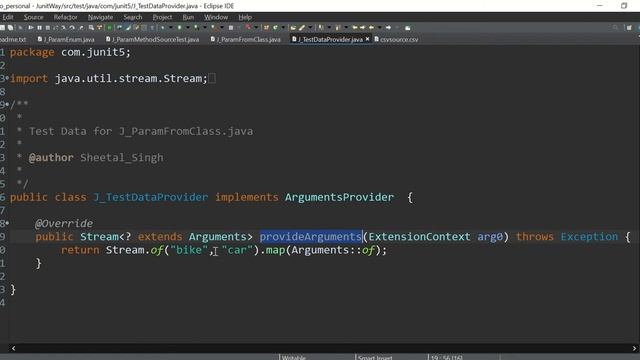Open the Project menu

[162, 17]
